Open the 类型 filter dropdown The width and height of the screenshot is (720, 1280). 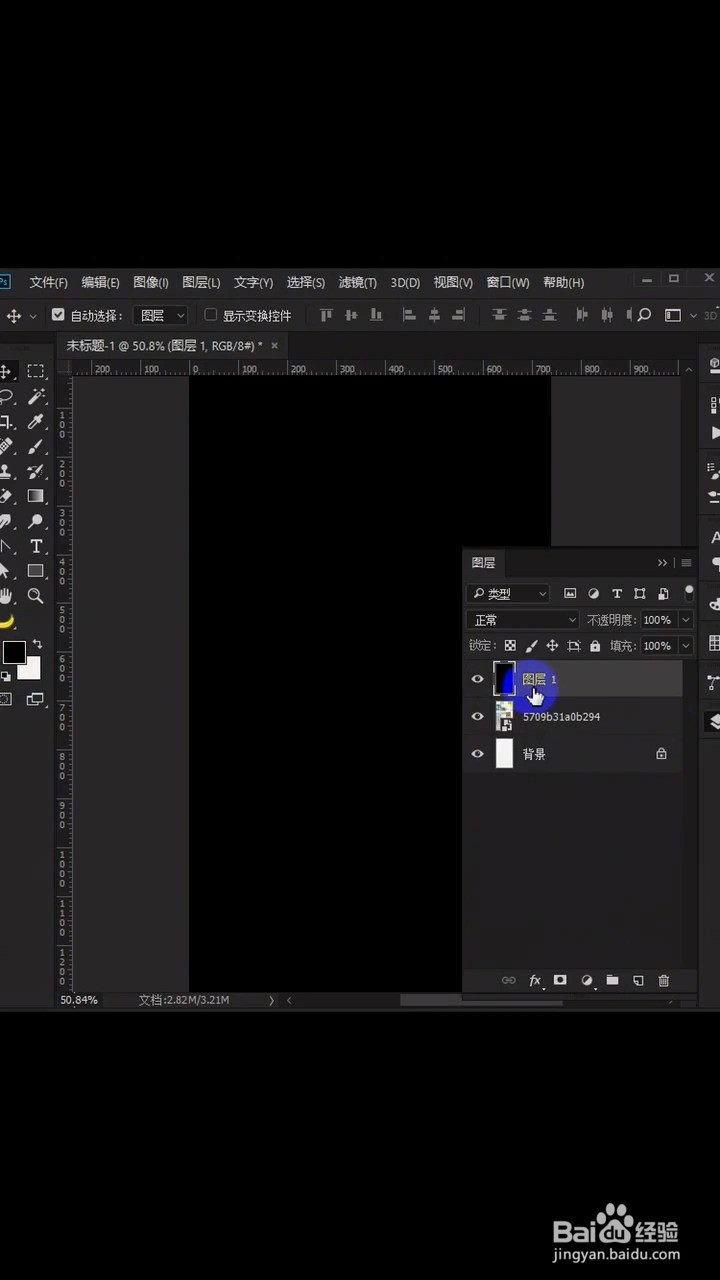(509, 593)
